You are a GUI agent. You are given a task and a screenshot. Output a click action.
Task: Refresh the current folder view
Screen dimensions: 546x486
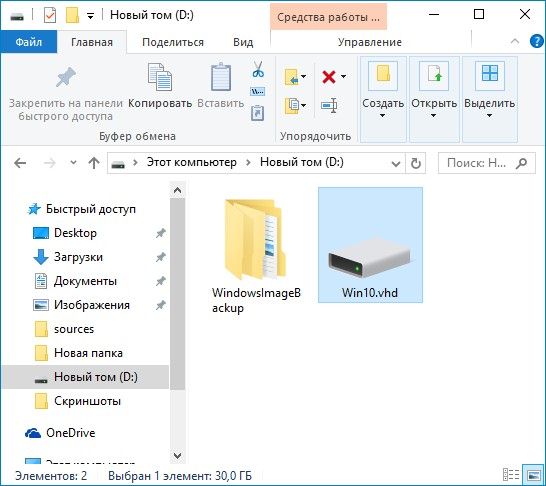coord(416,163)
